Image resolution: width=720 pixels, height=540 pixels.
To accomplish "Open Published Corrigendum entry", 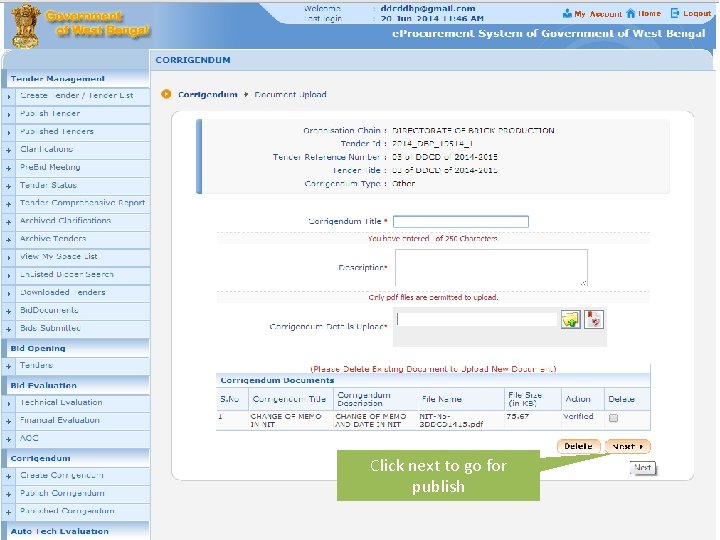I will coord(68,511).
